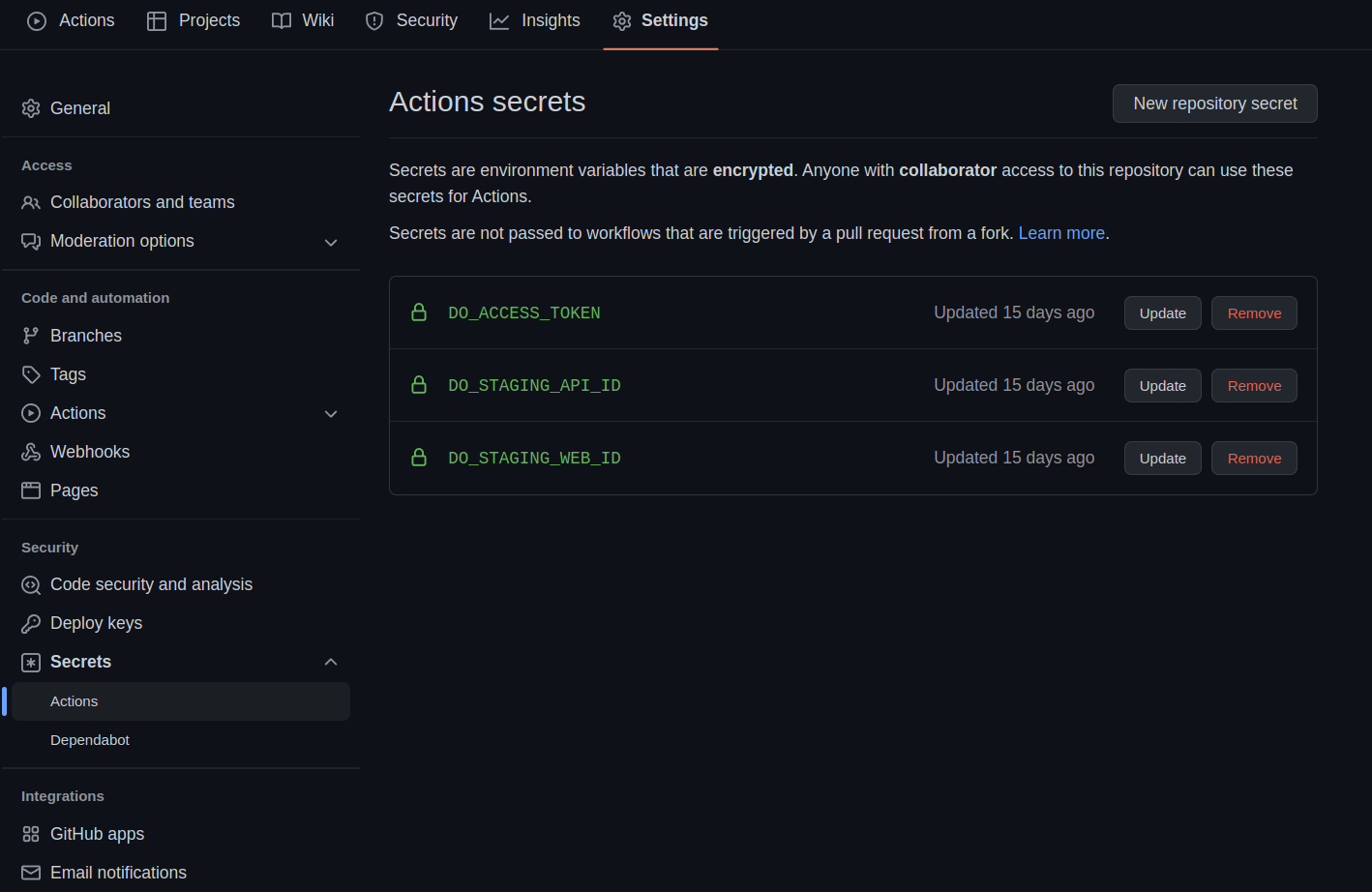This screenshot has width=1372, height=892.
Task: Remove the DO_STAGING_API_ID secret
Action: pyautogui.click(x=1254, y=385)
